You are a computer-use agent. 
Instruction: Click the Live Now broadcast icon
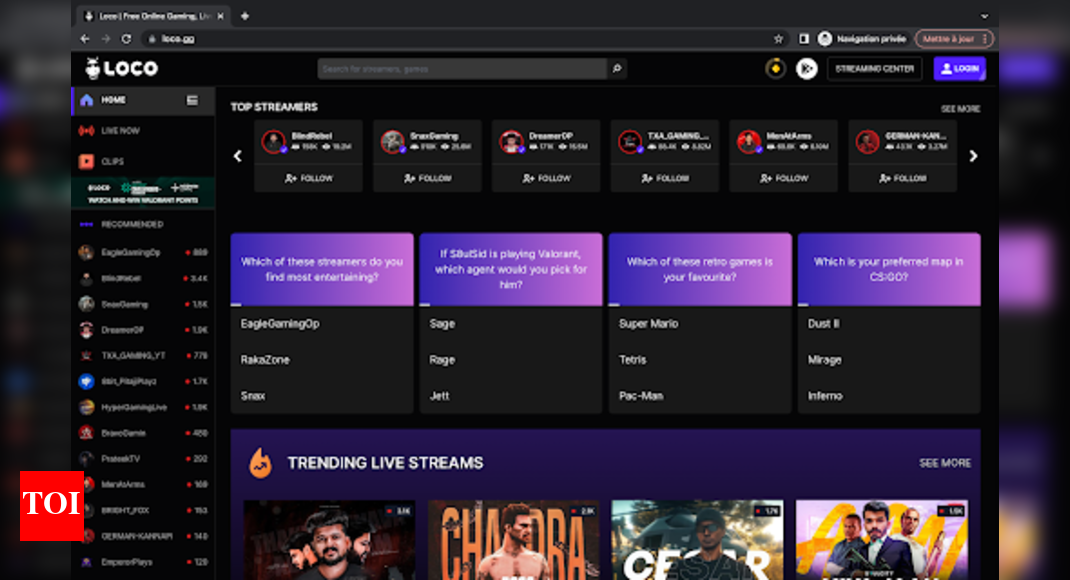[88, 130]
